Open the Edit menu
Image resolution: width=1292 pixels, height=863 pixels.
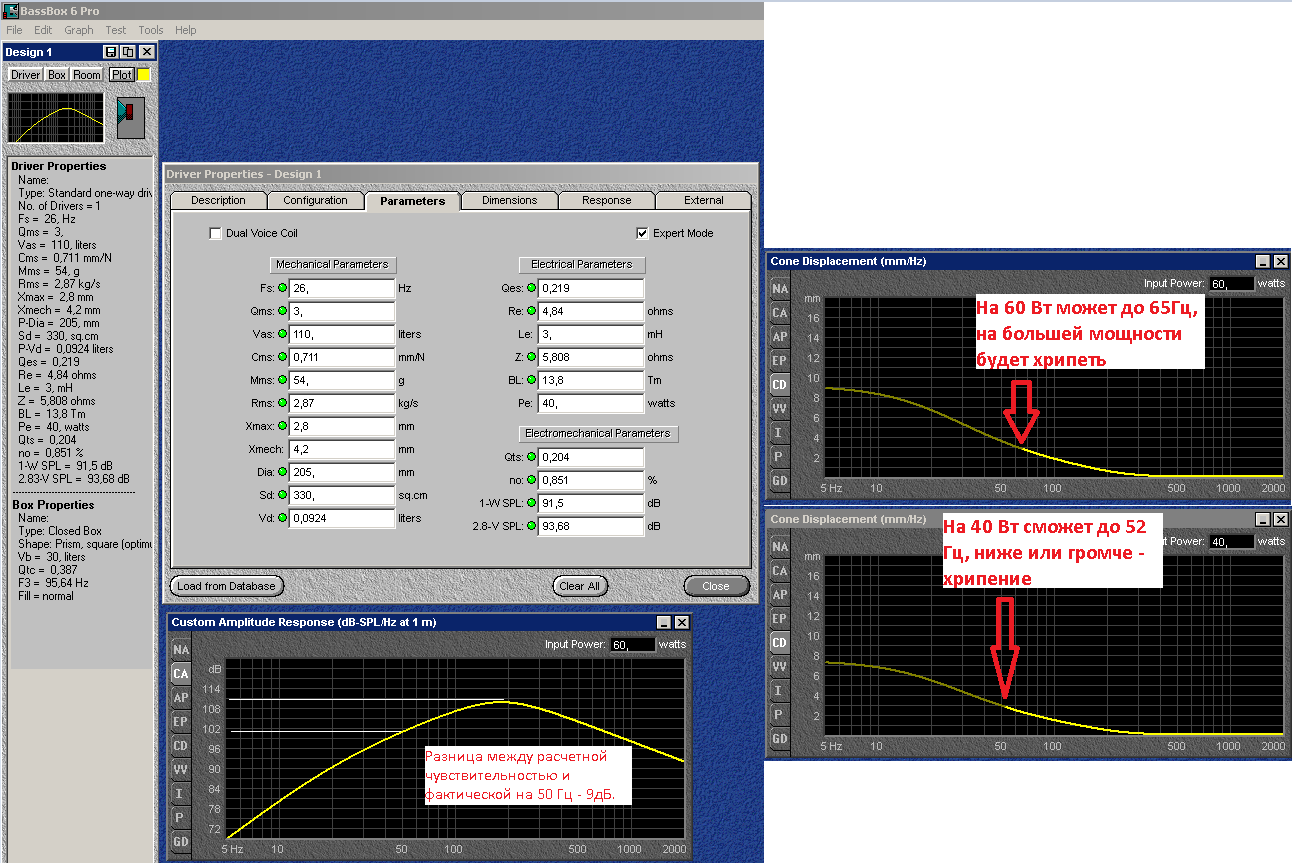tap(43, 30)
